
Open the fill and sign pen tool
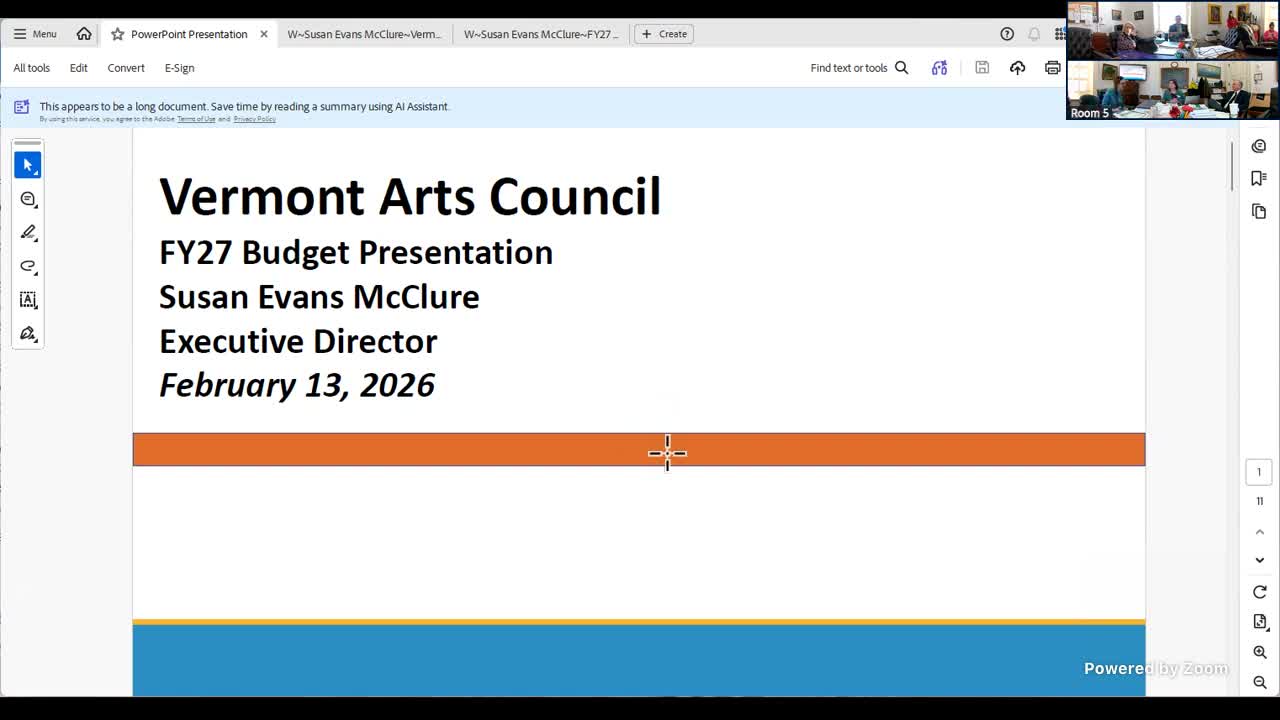(x=28, y=333)
